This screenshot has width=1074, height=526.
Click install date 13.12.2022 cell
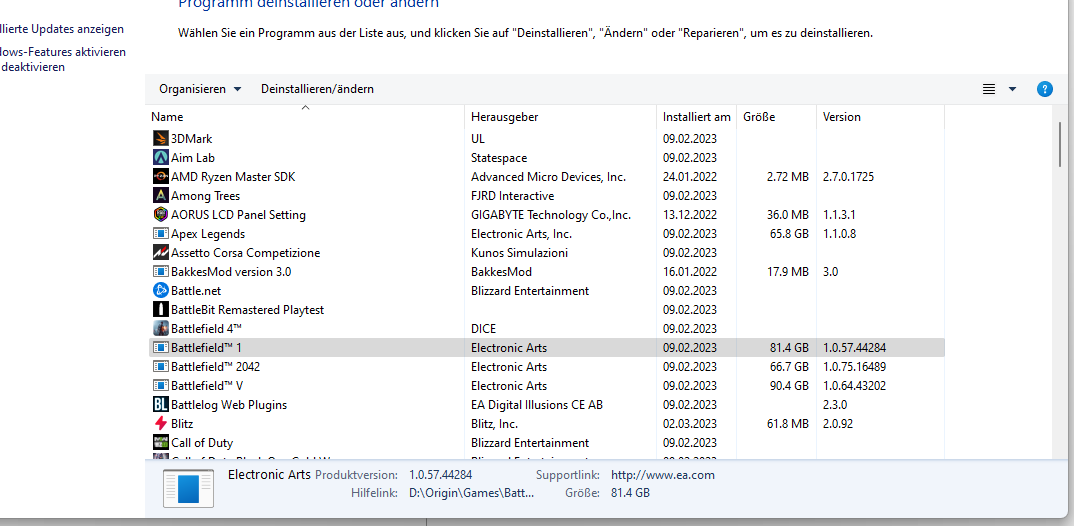[x=690, y=215]
